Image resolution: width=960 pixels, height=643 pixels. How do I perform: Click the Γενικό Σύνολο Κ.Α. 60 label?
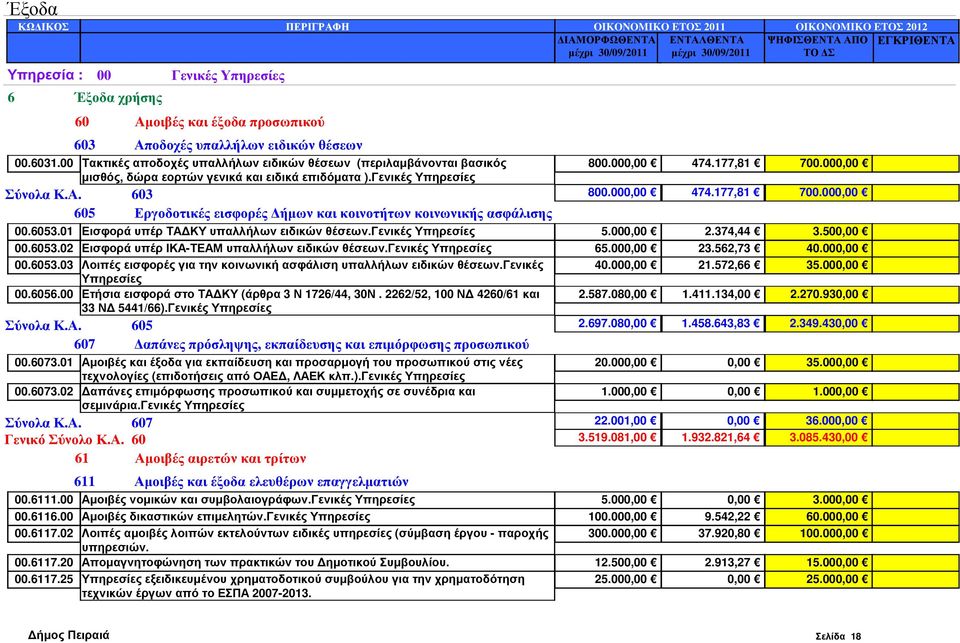pos(75,440)
